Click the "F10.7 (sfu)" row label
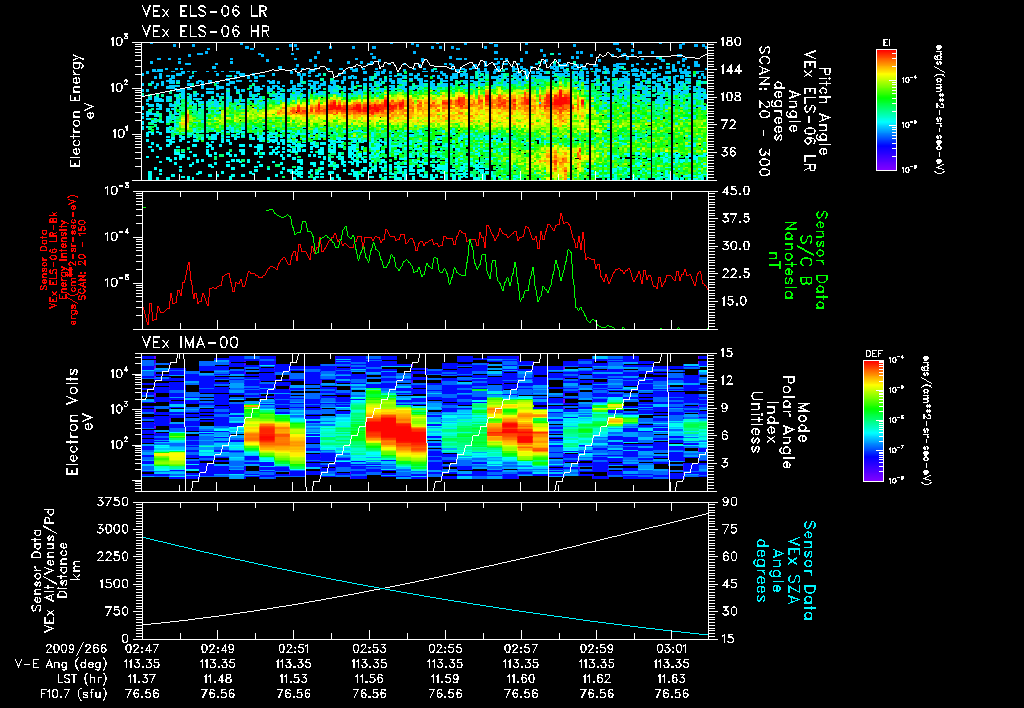 coord(72,694)
